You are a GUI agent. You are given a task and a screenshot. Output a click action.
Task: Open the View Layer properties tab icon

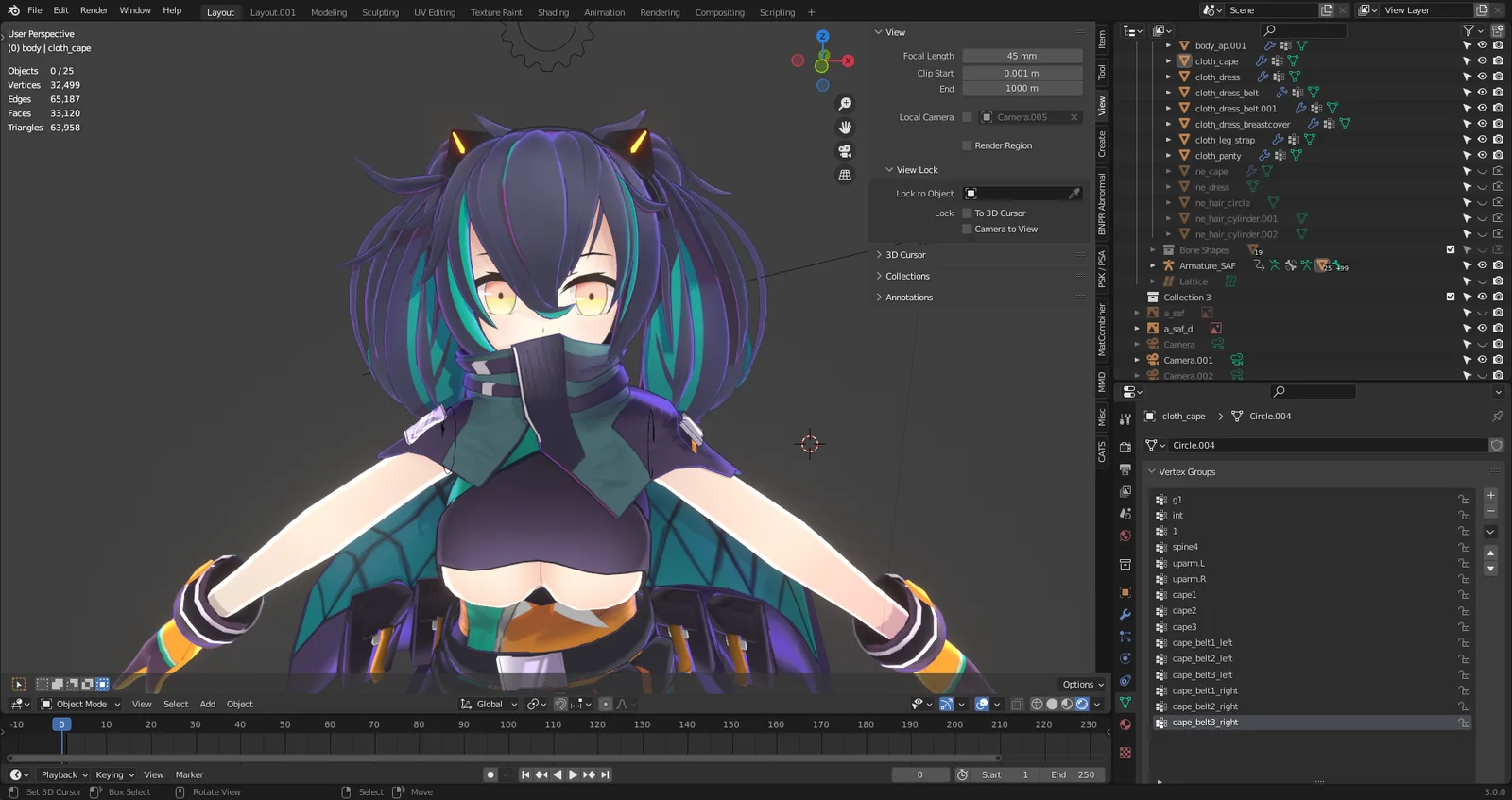(x=1125, y=492)
